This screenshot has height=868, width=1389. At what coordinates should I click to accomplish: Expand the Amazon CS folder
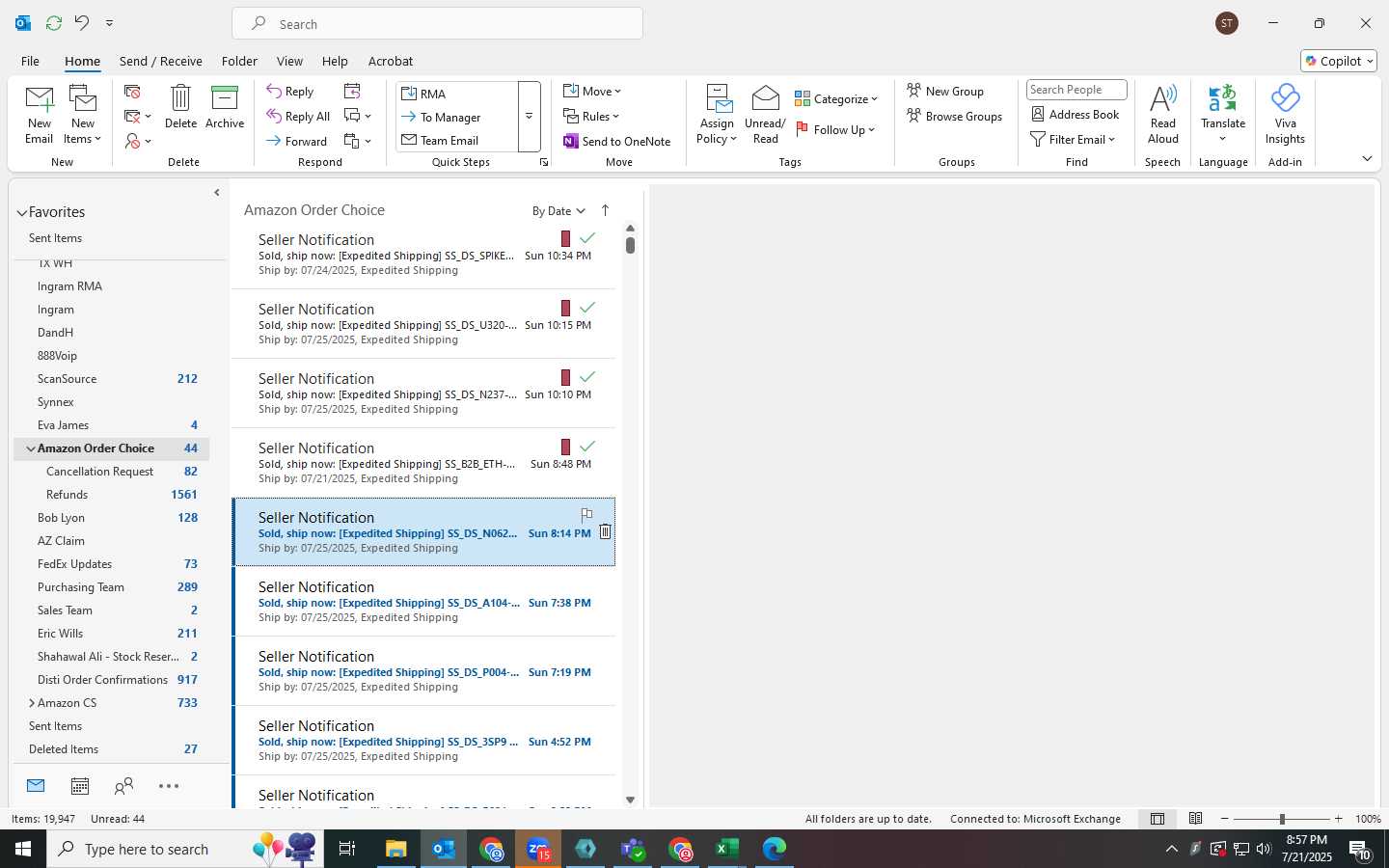[x=31, y=703]
